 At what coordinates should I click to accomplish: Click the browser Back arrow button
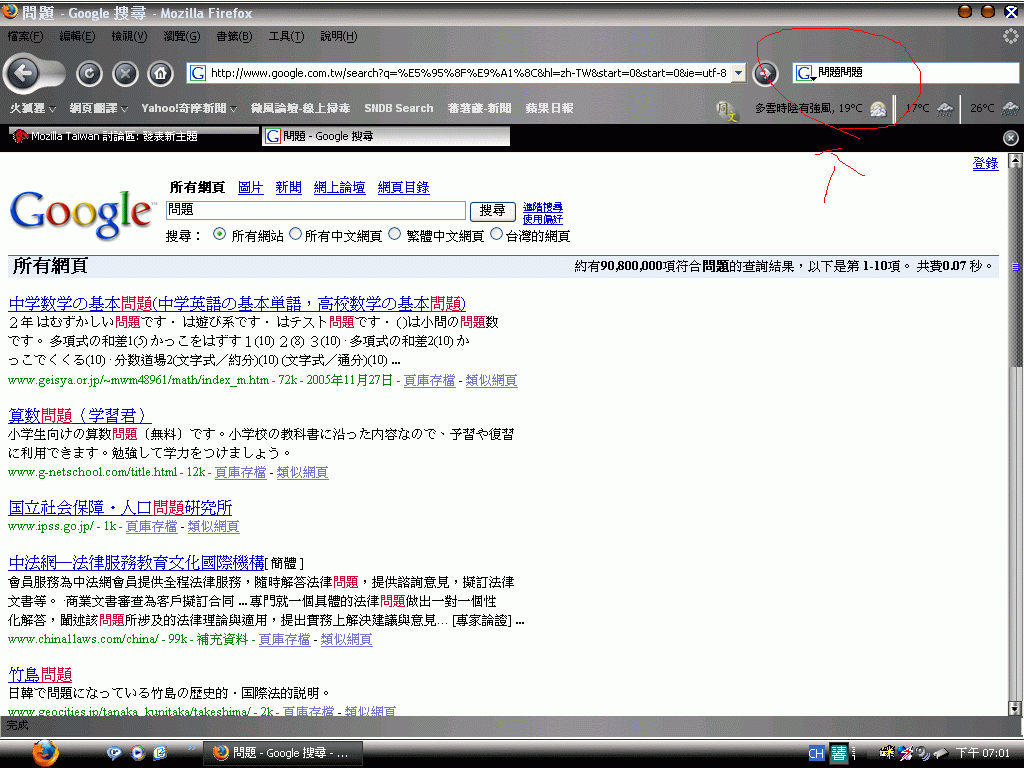pyautogui.click(x=22, y=73)
